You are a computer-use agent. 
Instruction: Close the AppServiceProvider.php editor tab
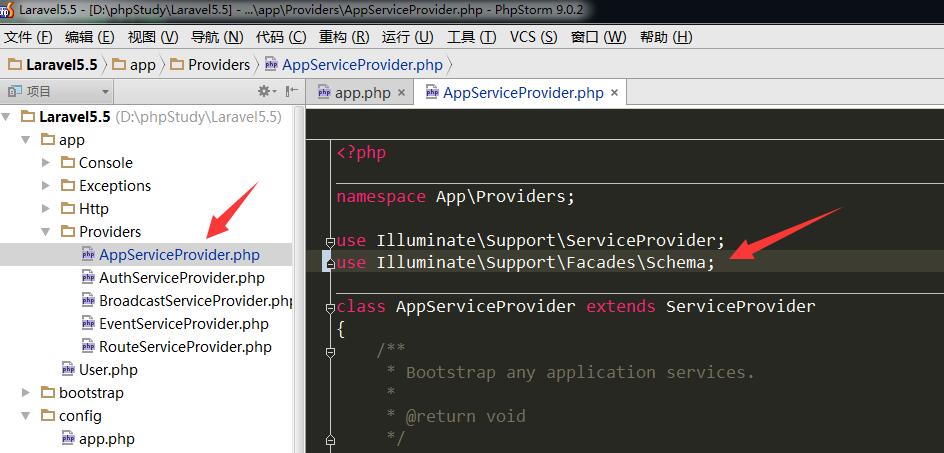(614, 93)
